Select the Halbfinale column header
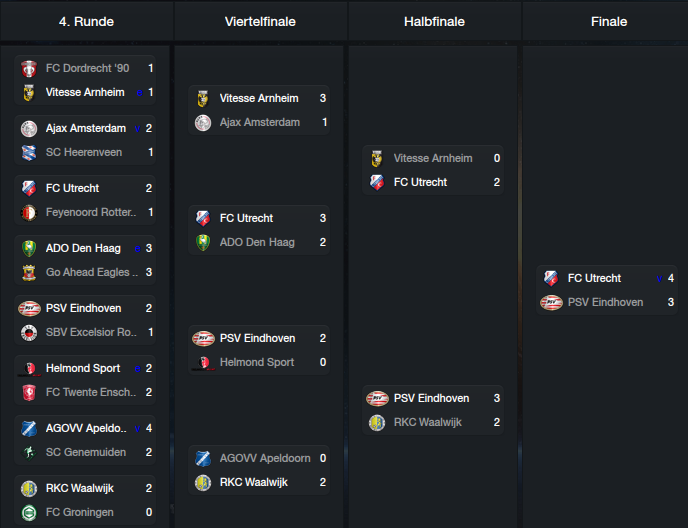 434,21
